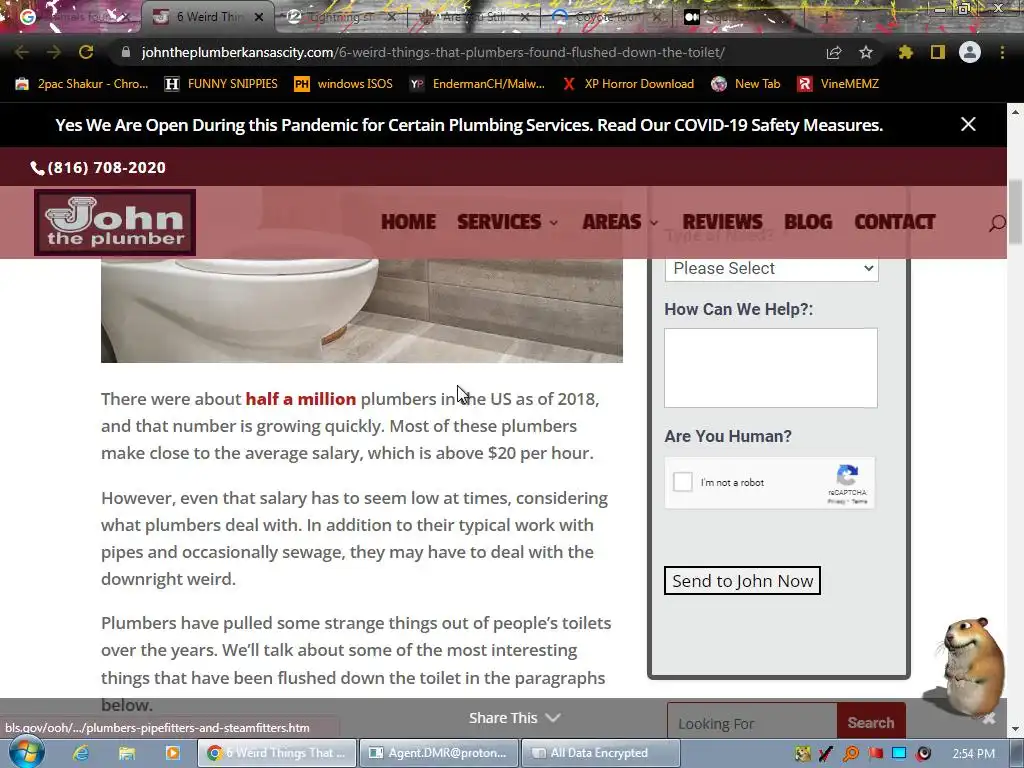Viewport: 1024px width, 768px height.
Task: Go to the HOME page
Action: tap(408, 222)
